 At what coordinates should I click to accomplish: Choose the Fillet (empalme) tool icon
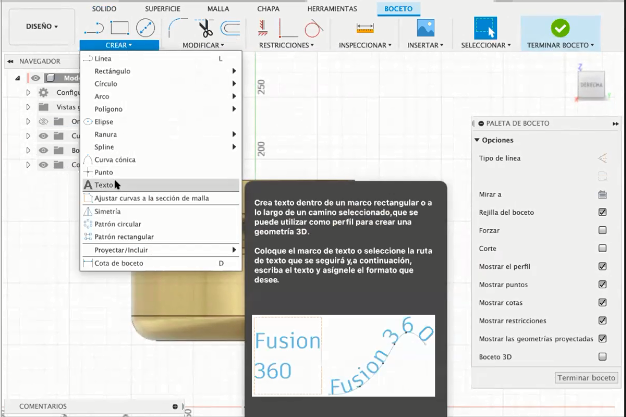[x=178, y=28]
